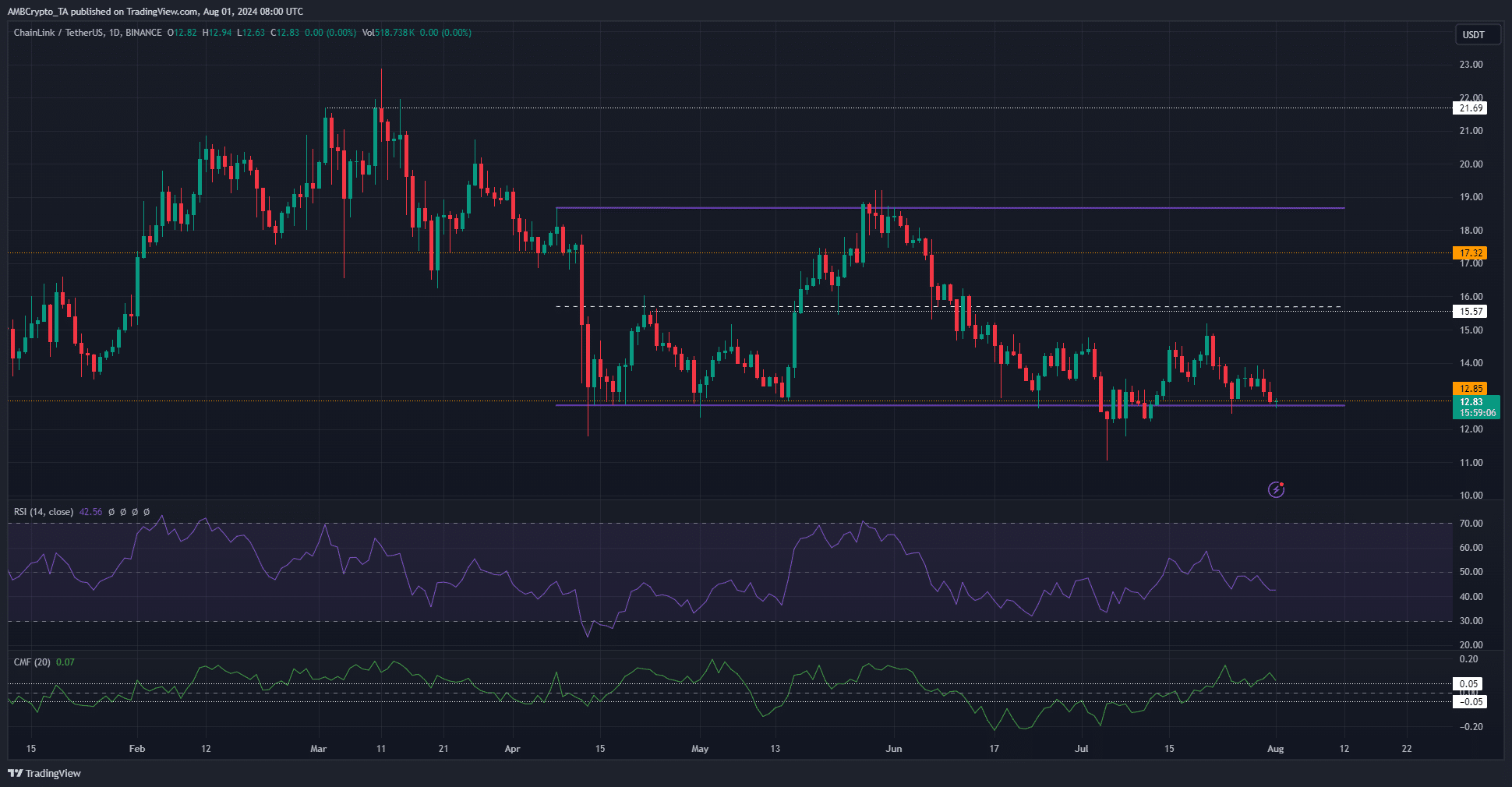Open the TradingView logo link

pyautogui.click(x=44, y=773)
